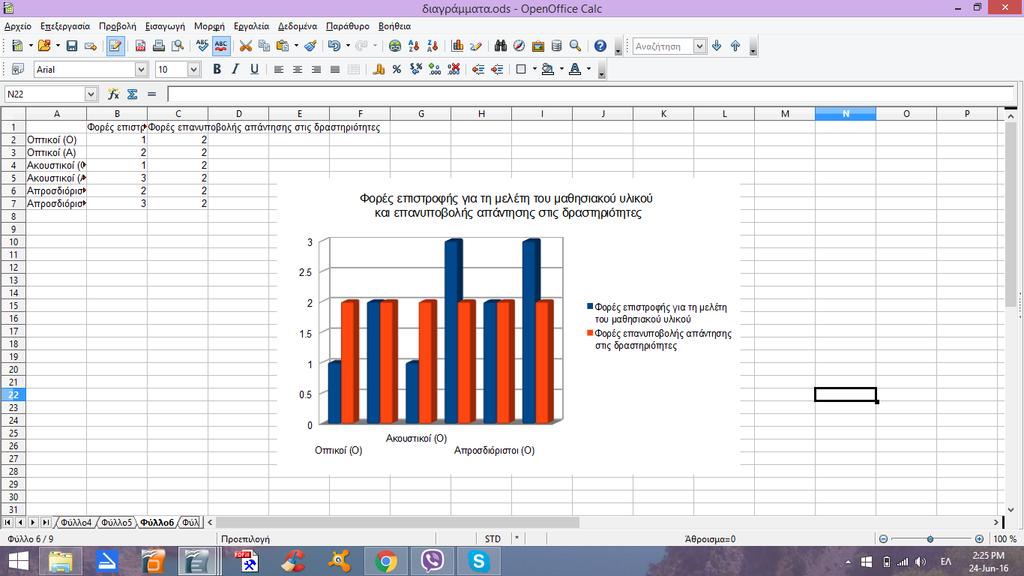Open the Navigator compass icon
This screenshot has height=576, width=1024.
519,46
